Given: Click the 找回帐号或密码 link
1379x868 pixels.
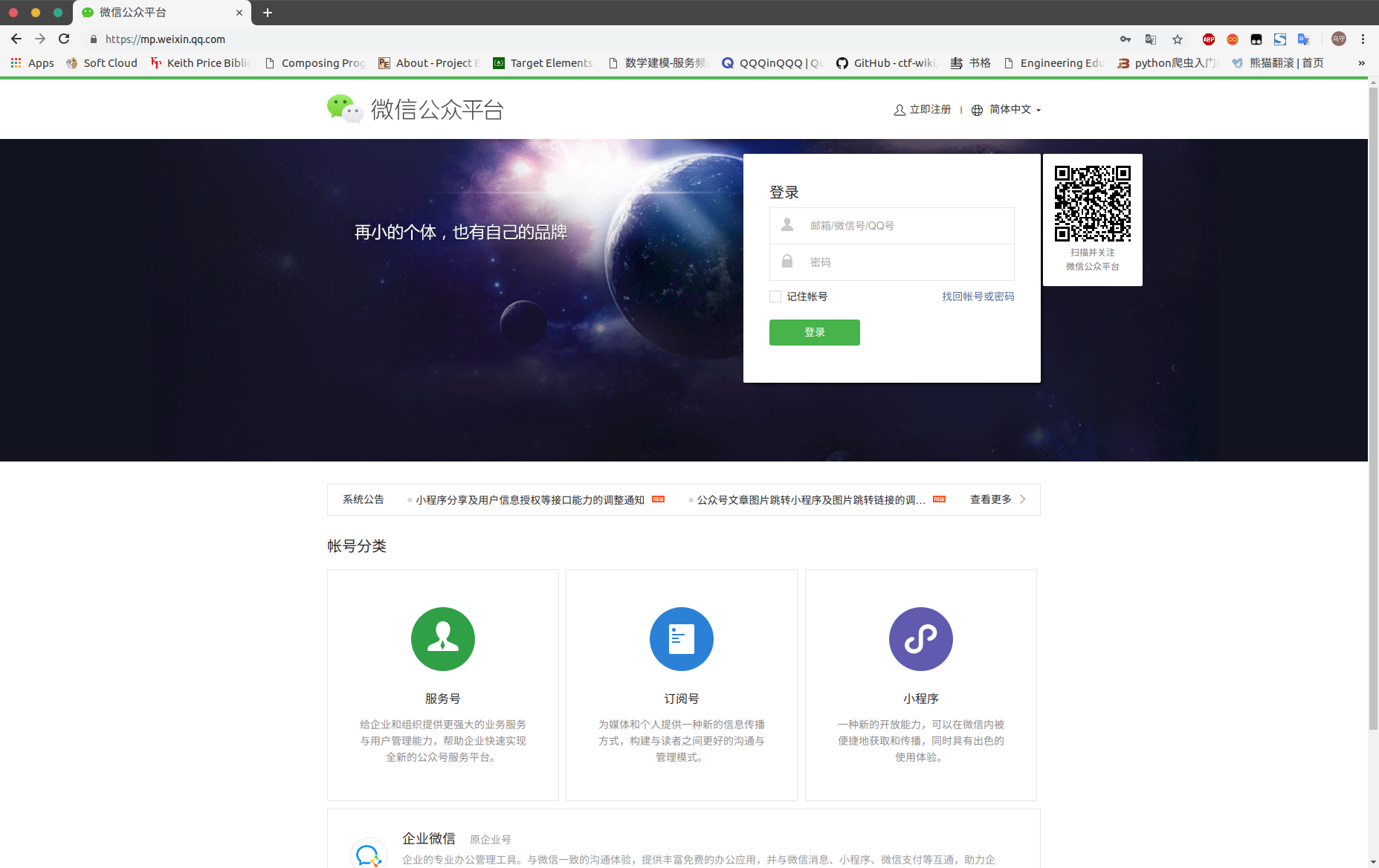Looking at the screenshot, I should coord(978,297).
